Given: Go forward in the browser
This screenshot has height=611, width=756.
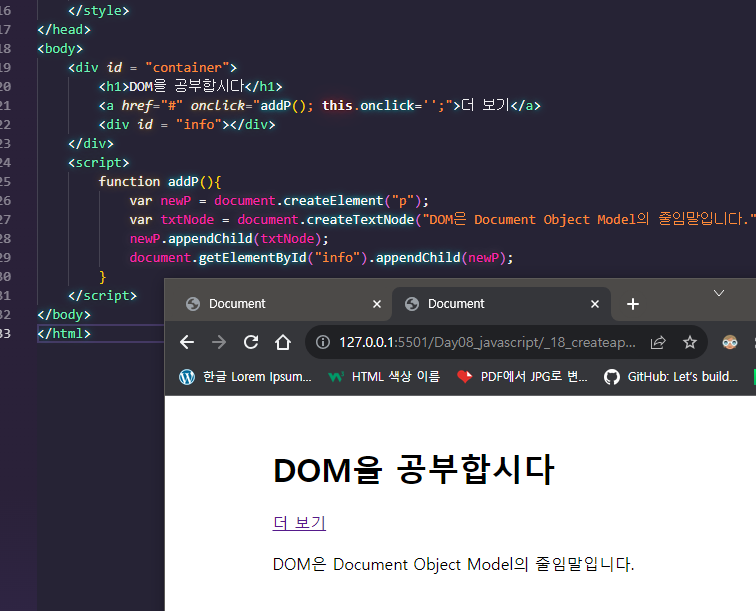Looking at the screenshot, I should 219,342.
